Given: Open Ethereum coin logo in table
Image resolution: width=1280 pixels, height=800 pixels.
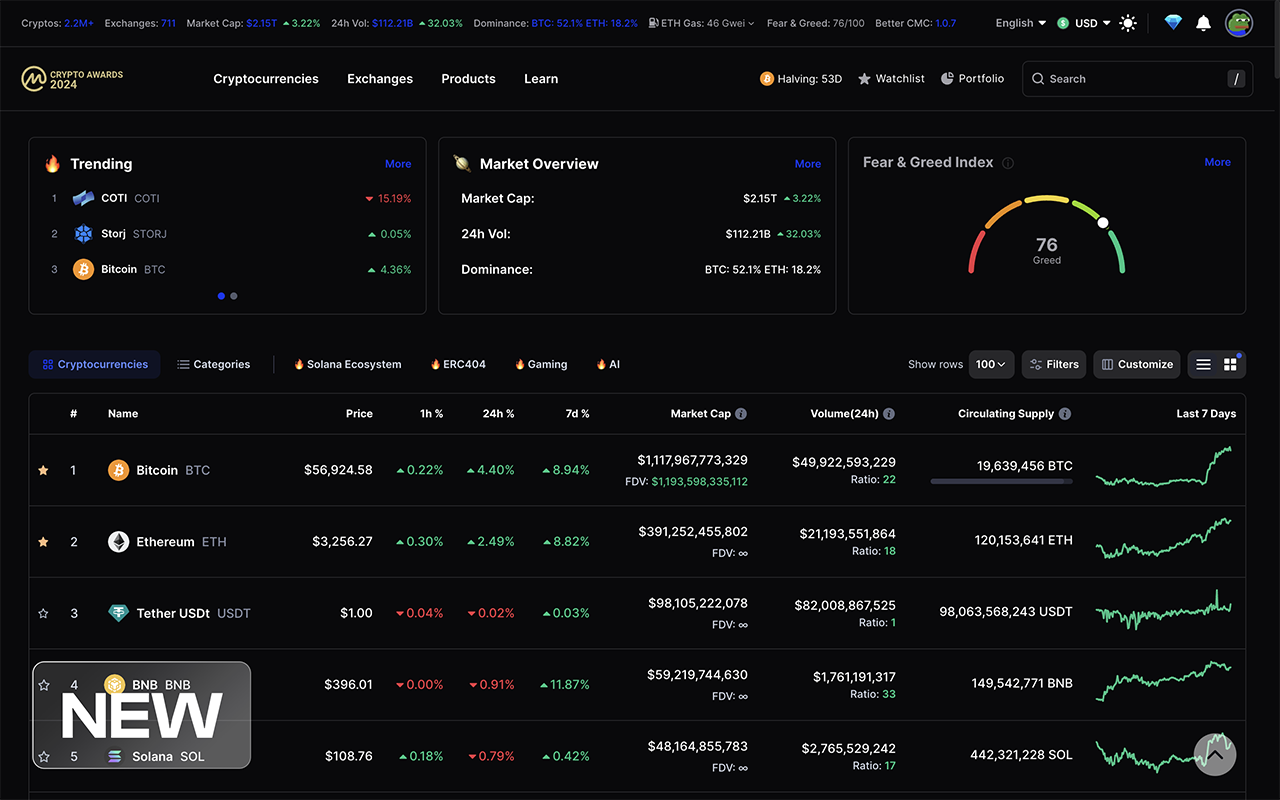Looking at the screenshot, I should click(119, 542).
